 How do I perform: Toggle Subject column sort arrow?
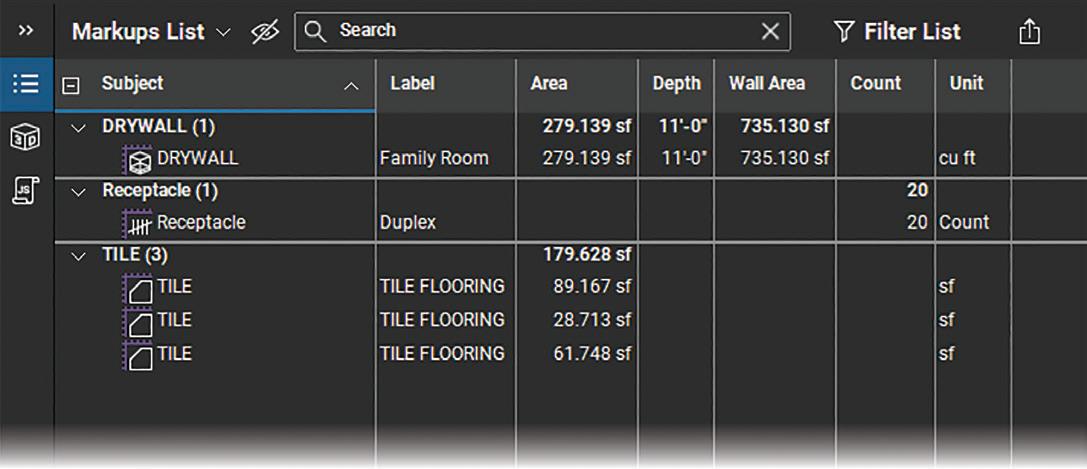point(352,86)
